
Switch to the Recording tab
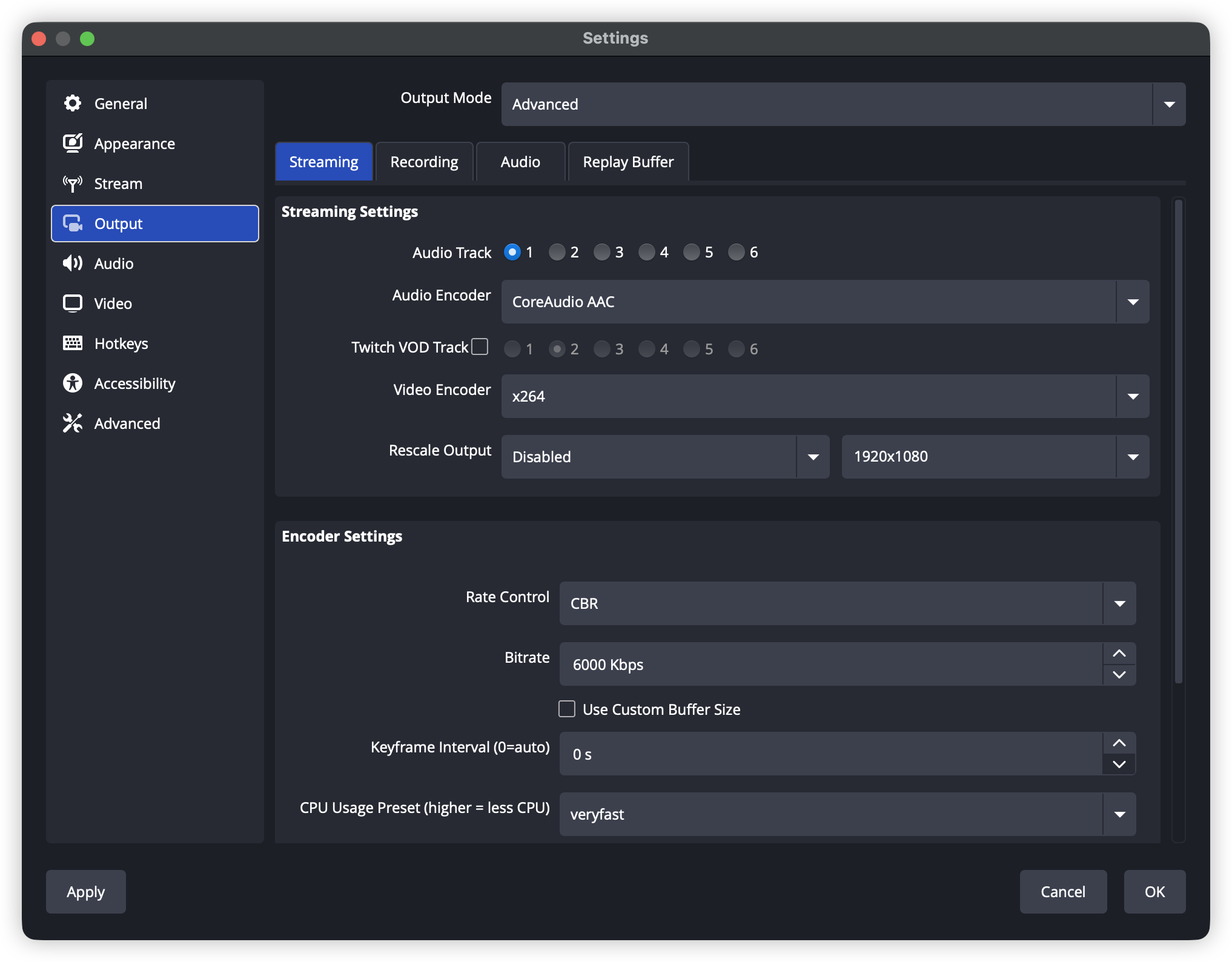(x=424, y=162)
